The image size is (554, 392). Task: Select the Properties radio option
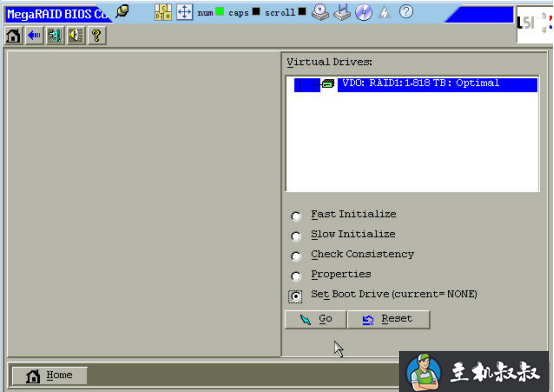click(296, 276)
